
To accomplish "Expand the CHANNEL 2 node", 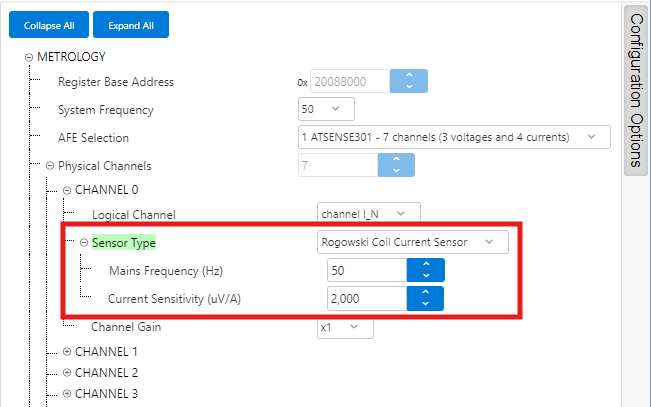I will [x=67, y=372].
